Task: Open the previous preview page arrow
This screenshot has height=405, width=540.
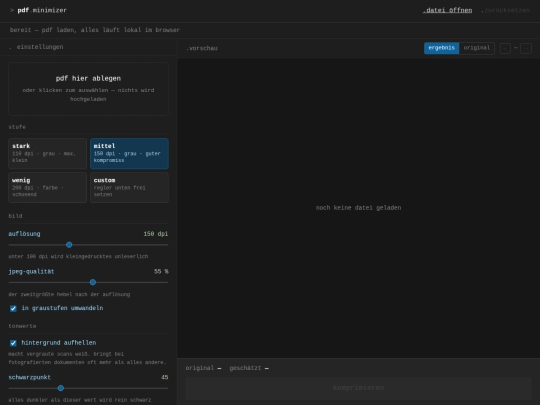Action: point(505,48)
